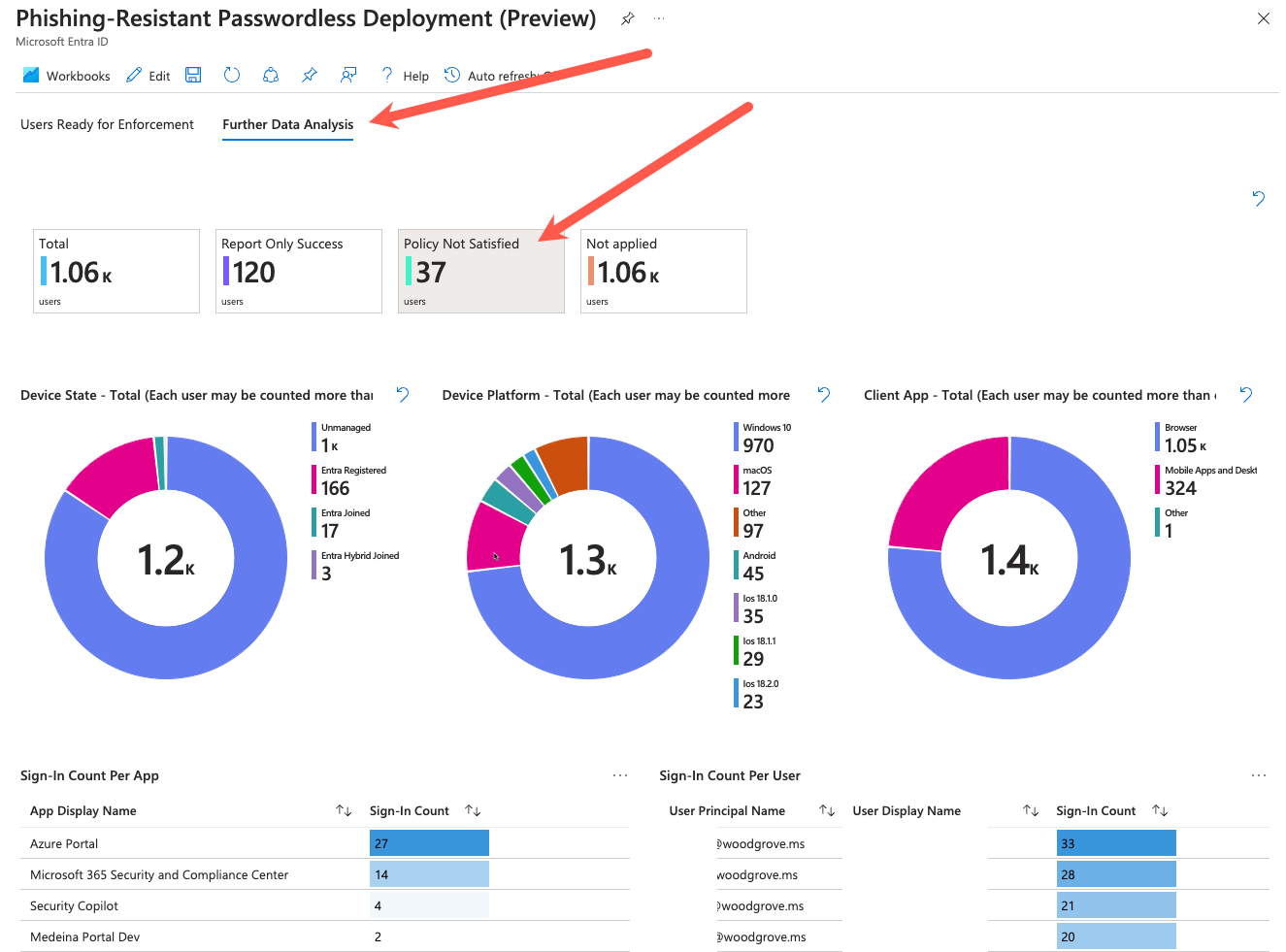The width and height of the screenshot is (1286, 952).
Task: Click the 1.4K center of the Client App donut
Action: pyautogui.click(x=1009, y=560)
